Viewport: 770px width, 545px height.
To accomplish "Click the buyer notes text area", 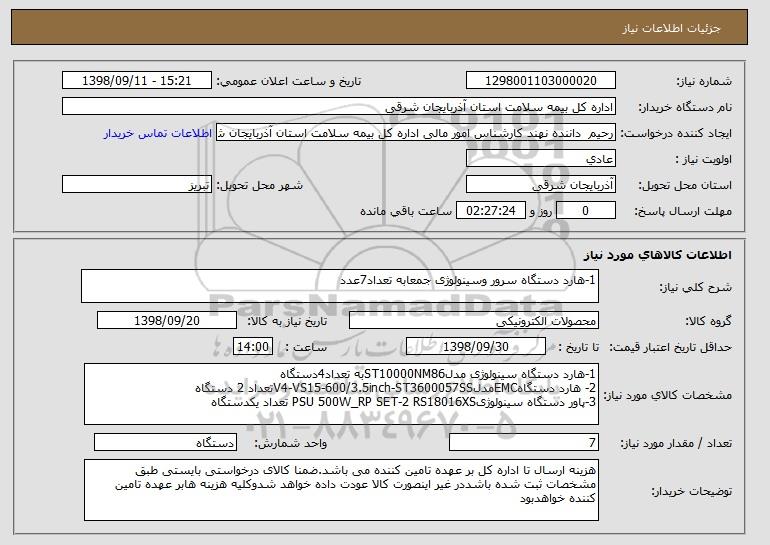I will (x=341, y=490).
